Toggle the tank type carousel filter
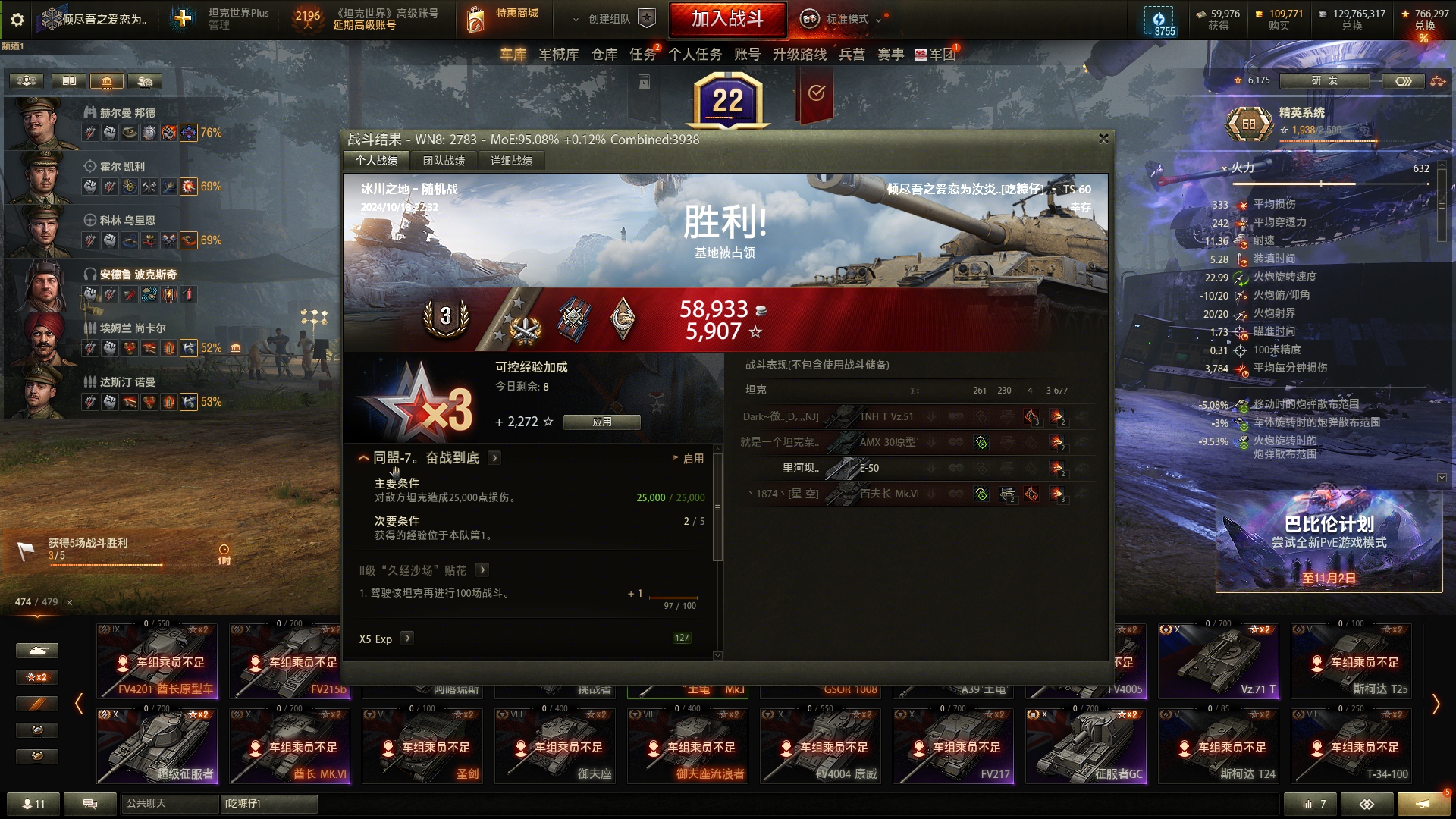Screen dimensions: 1456x819 coord(36,651)
